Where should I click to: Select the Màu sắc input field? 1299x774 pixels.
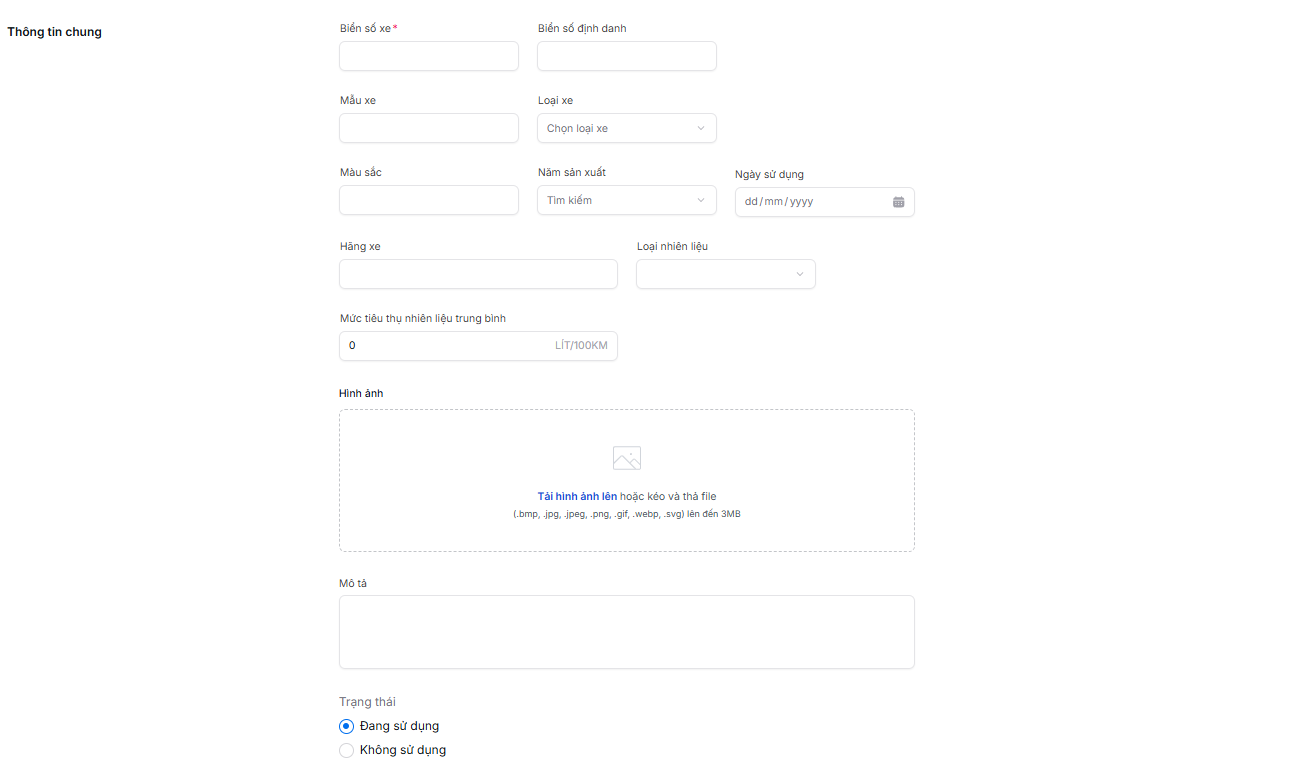click(x=428, y=200)
